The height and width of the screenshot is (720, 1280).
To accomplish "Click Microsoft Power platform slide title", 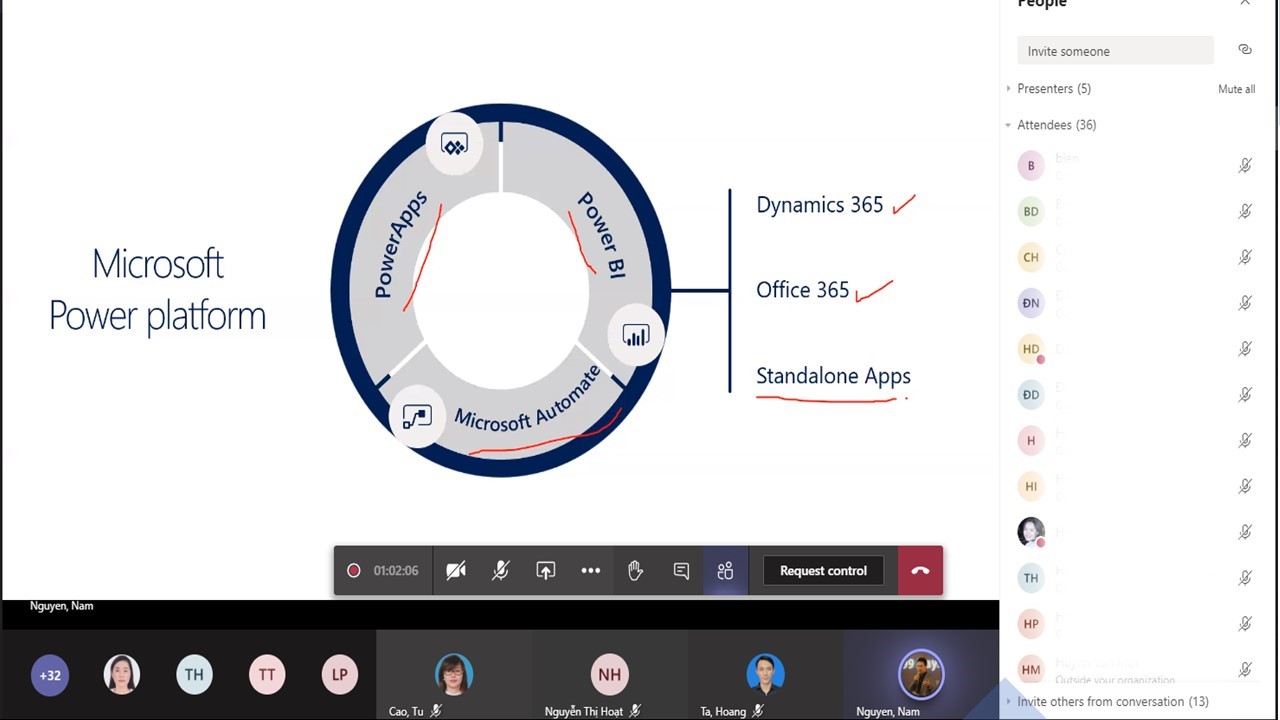I will pos(157,290).
